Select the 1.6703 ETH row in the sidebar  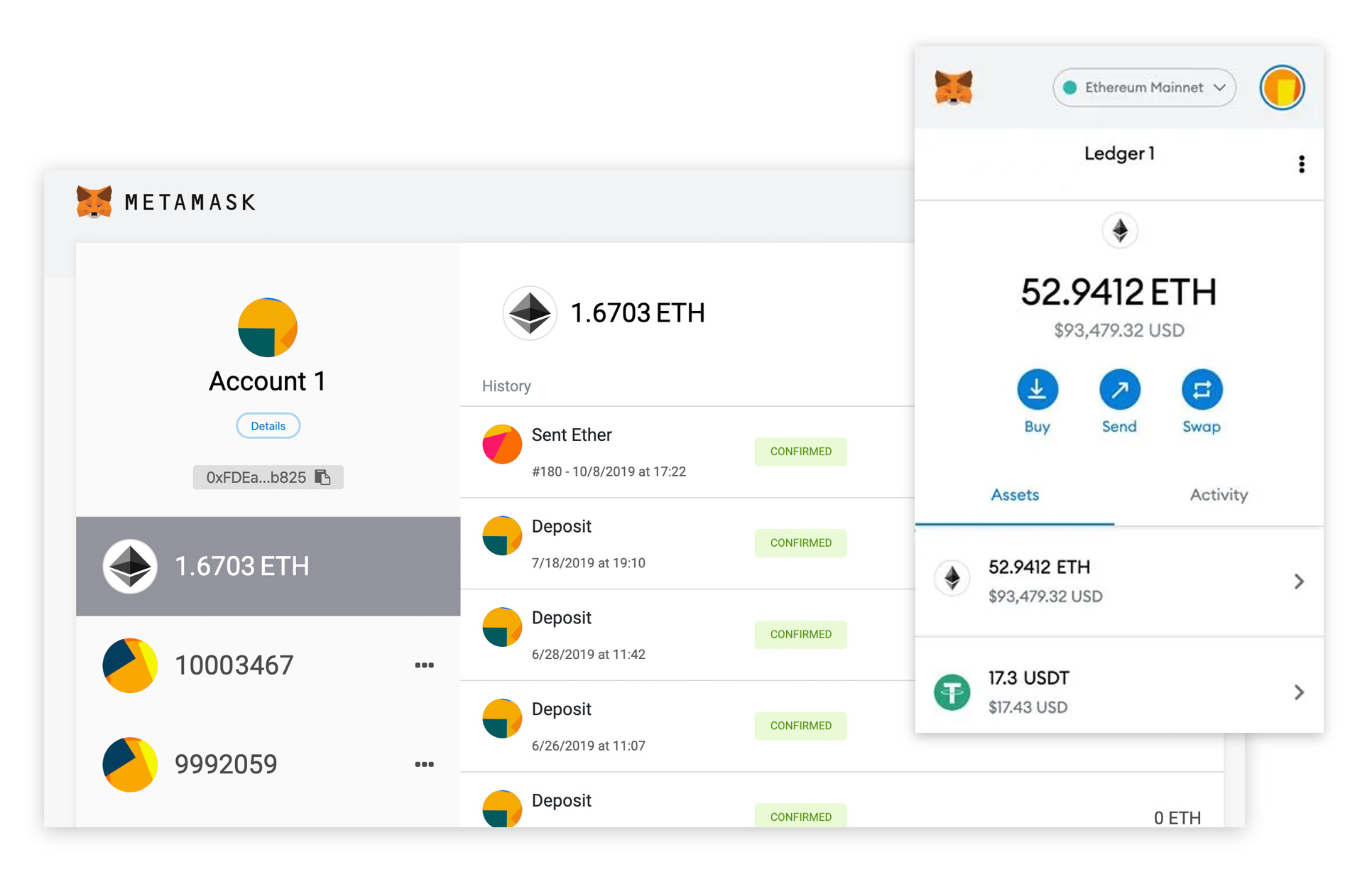point(268,566)
